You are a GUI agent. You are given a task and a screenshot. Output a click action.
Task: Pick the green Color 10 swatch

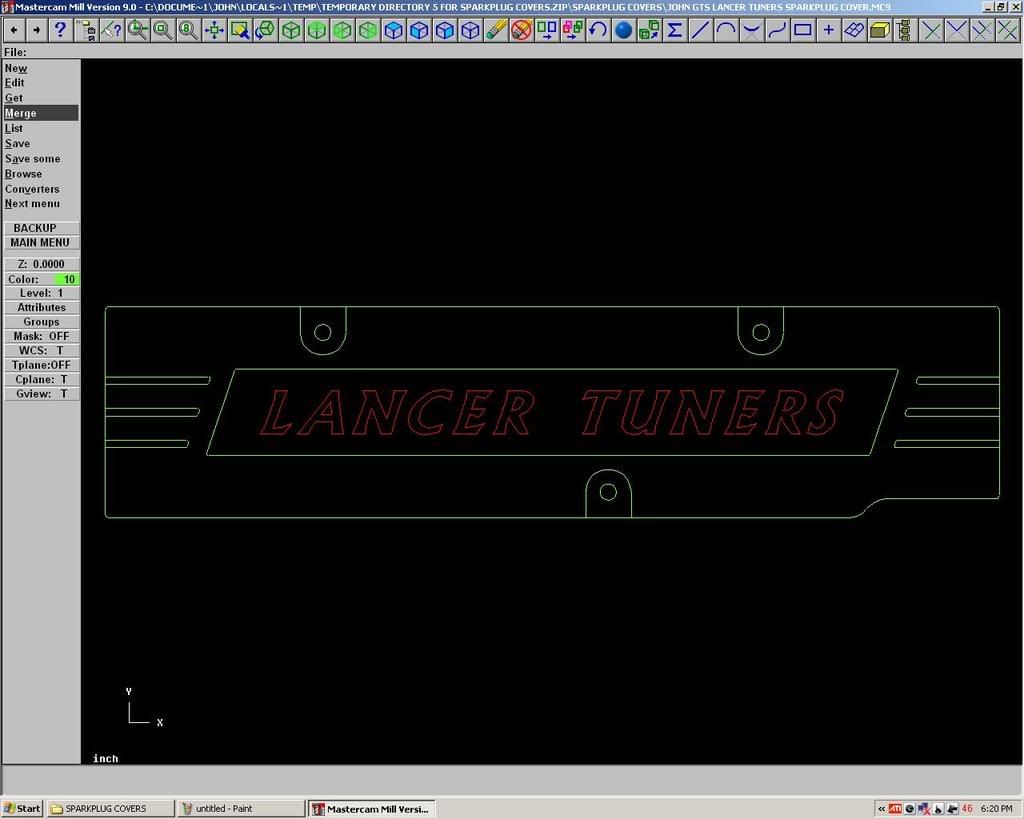(x=67, y=279)
